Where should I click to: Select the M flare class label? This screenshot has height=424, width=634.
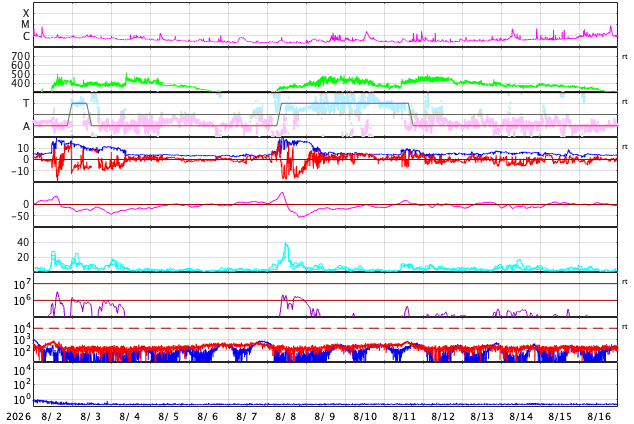click(x=25, y=25)
